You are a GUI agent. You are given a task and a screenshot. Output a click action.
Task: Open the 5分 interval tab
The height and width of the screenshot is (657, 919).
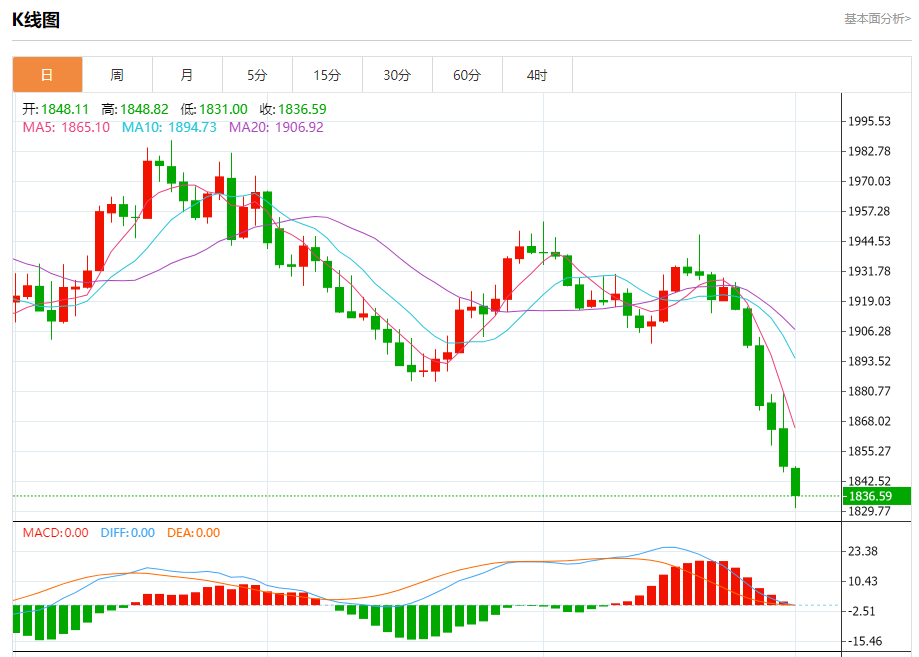tap(257, 75)
